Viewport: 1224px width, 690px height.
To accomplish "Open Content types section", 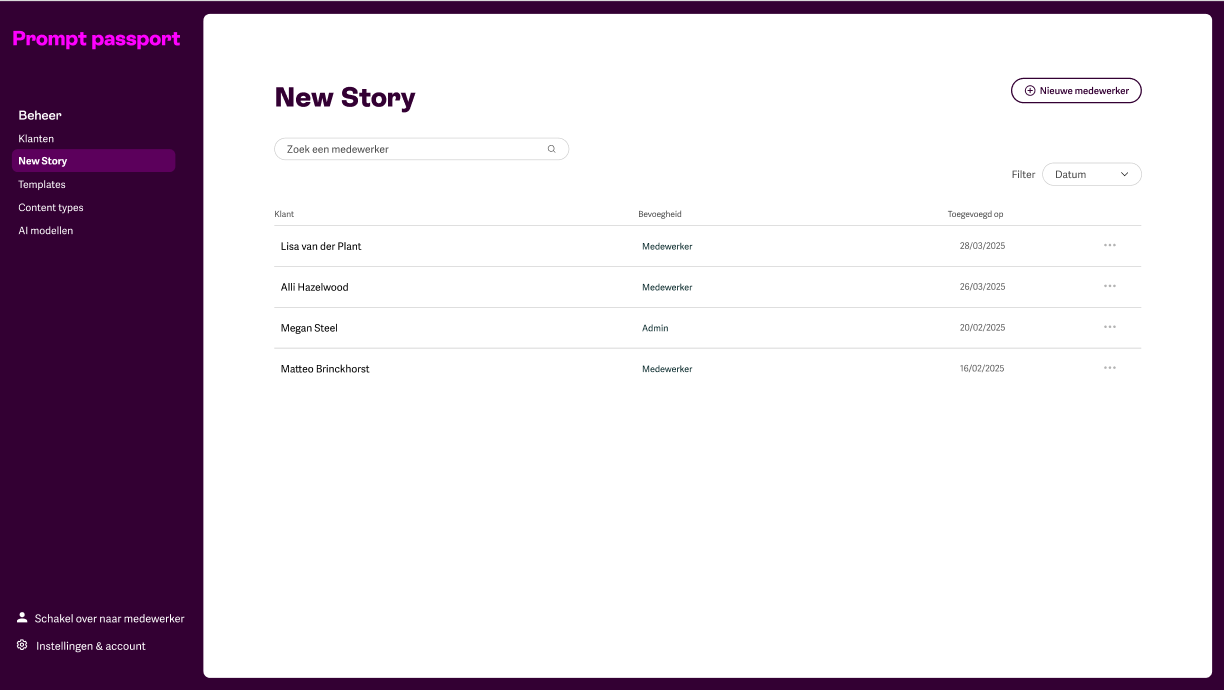I will 51,208.
